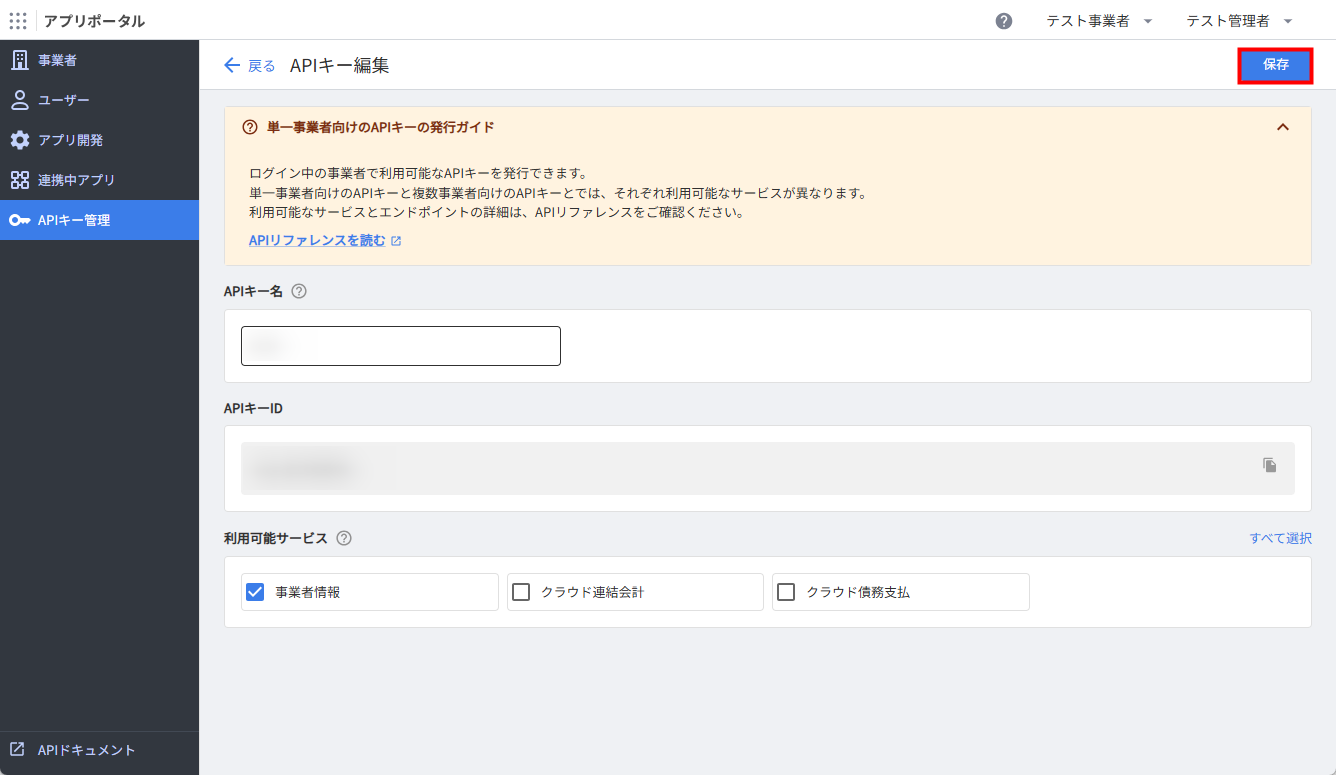Click the back arrow icon
Image resolution: width=1336 pixels, height=775 pixels.
pyautogui.click(x=232, y=65)
